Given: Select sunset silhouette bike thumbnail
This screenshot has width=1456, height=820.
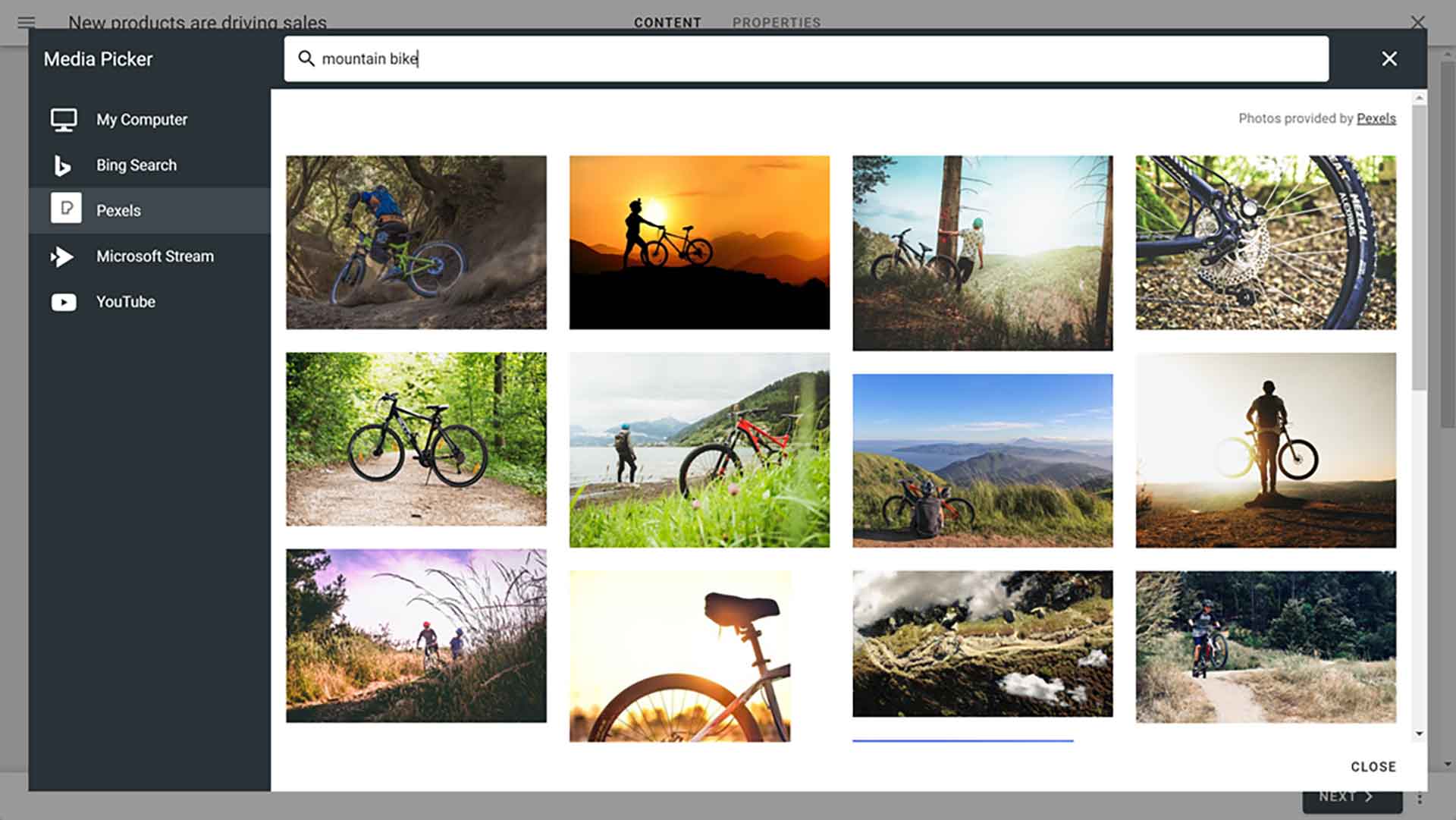Looking at the screenshot, I should point(699,242).
